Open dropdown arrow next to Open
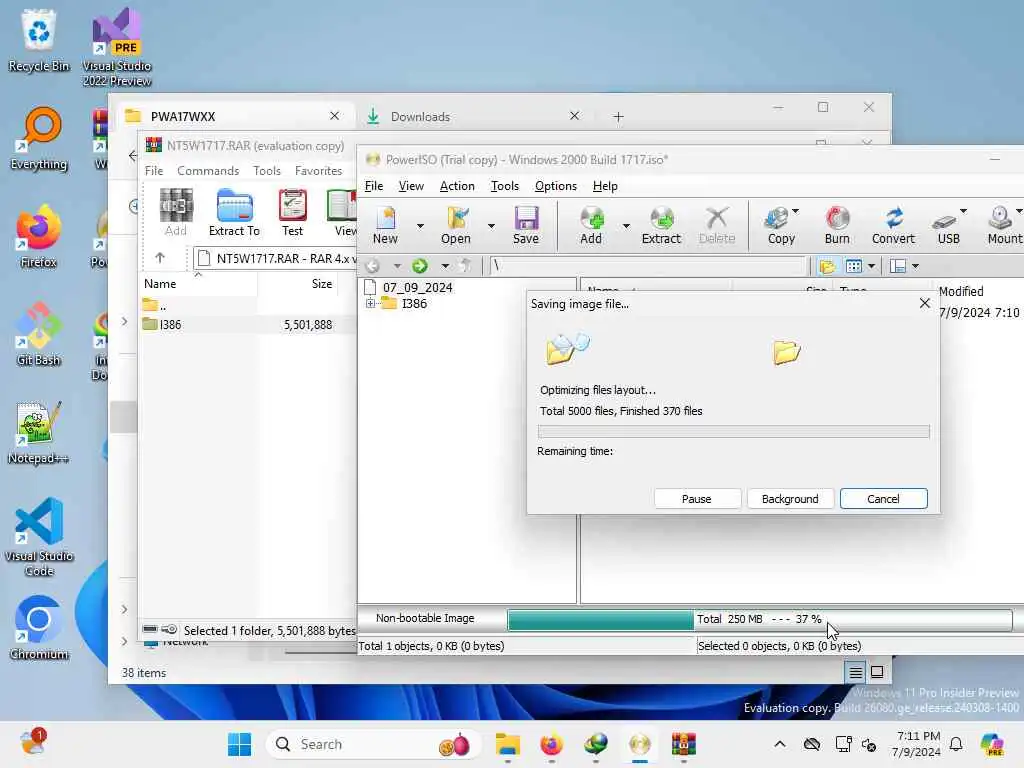Screen dimensions: 1024x768 [x=491, y=226]
